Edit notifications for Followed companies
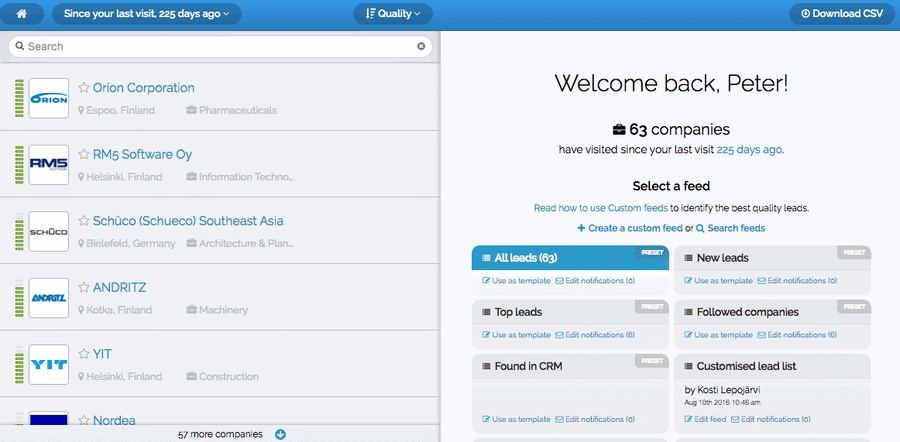Screen dimensions: 900x442 pos(797,335)
